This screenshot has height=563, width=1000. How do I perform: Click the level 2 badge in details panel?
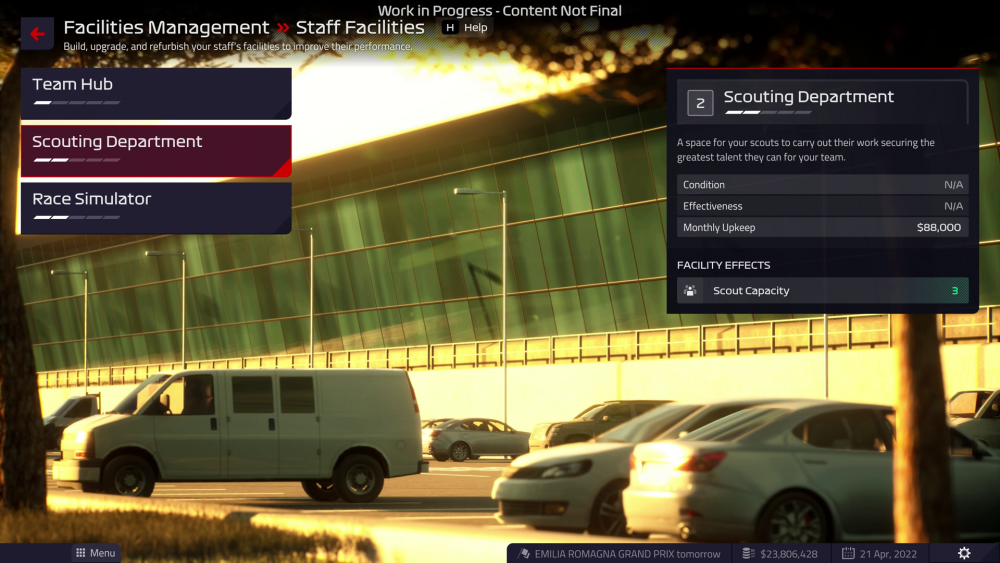(x=700, y=103)
